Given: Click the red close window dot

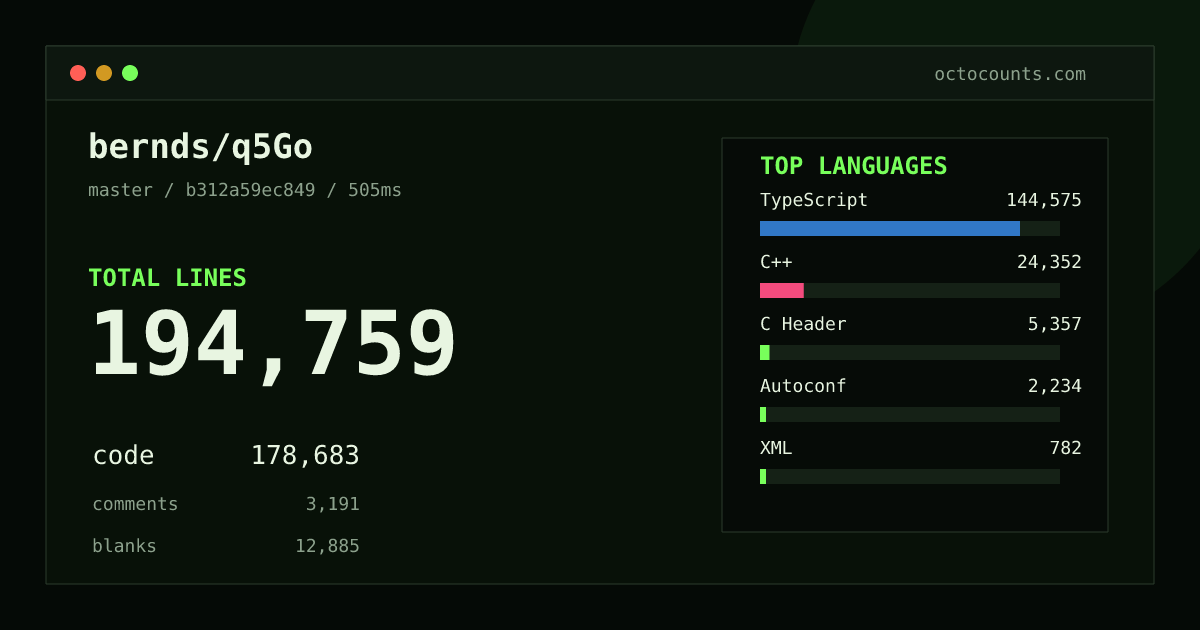Looking at the screenshot, I should coord(78,73).
